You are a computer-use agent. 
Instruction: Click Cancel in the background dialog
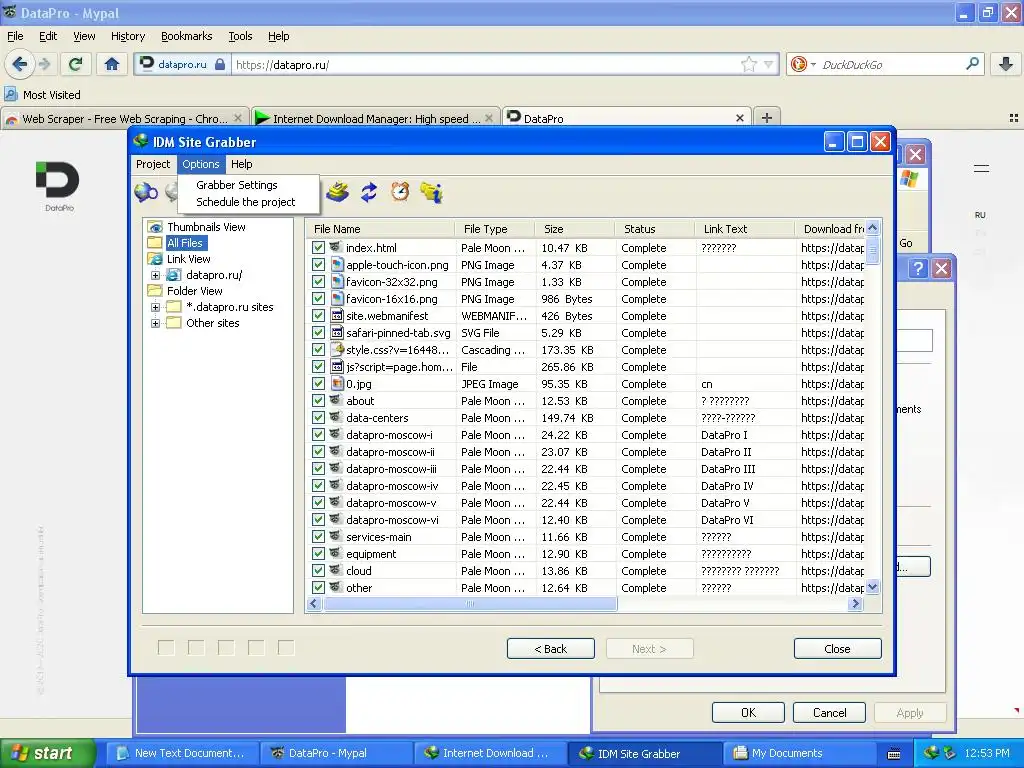tap(829, 712)
